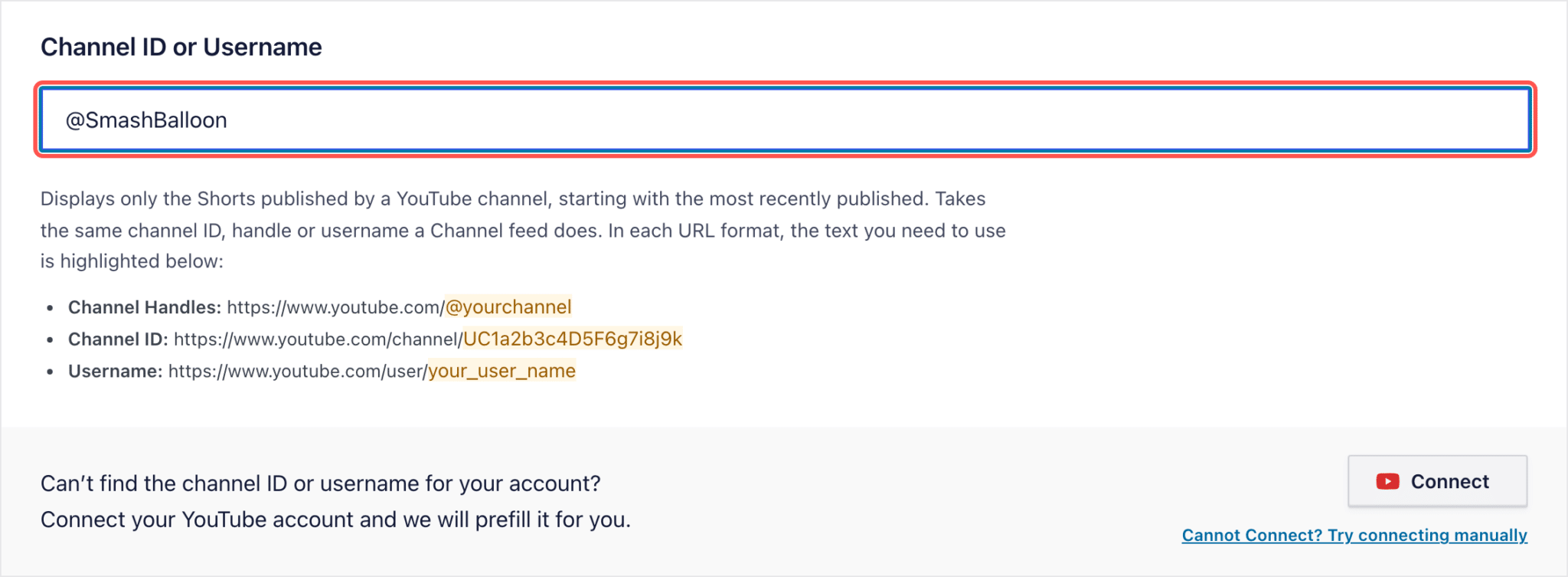Click the highlighted "UC1a2b3c4D5F6g7i8j9k" channel ID example
Viewport: 1568px width, 577px height.
click(x=573, y=339)
